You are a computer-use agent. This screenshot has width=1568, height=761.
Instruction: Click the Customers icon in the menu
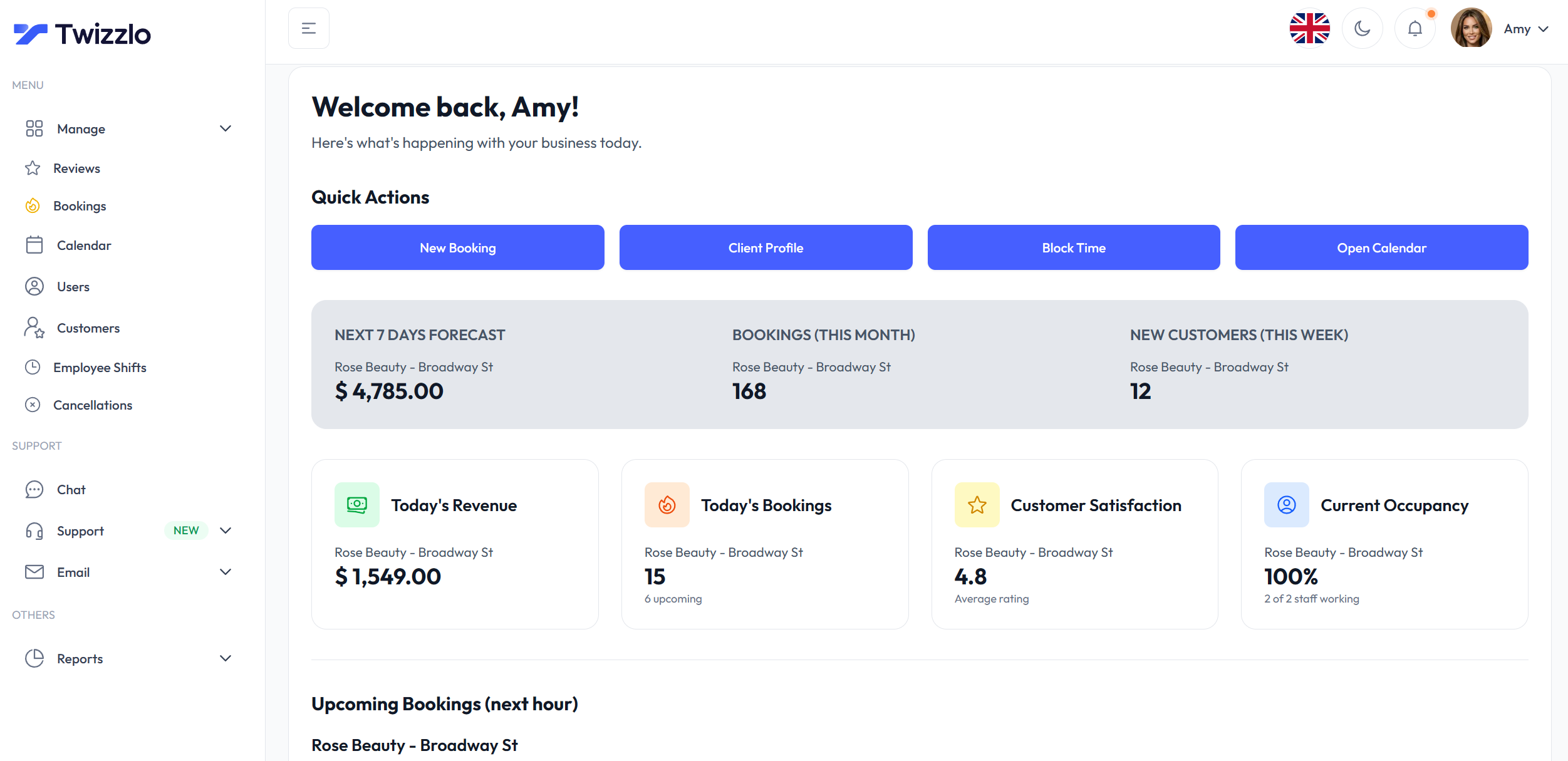tap(34, 328)
